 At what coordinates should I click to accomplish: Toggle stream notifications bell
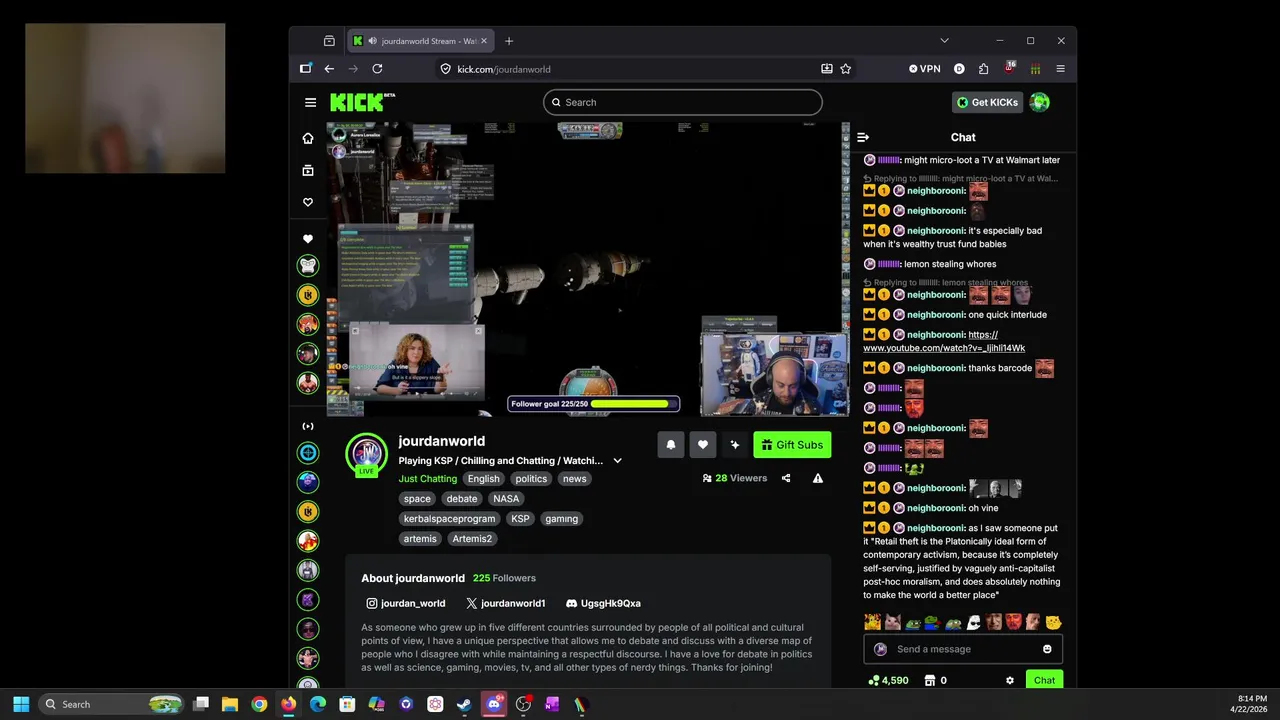coord(671,445)
